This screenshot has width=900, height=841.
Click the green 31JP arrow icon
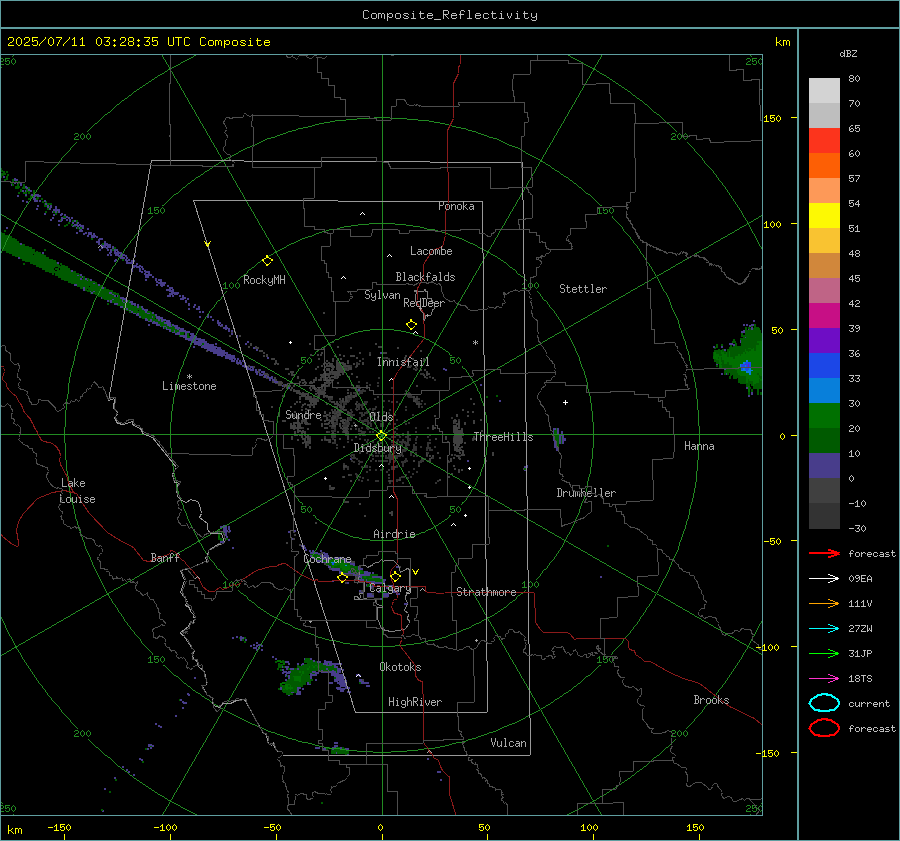pos(824,653)
